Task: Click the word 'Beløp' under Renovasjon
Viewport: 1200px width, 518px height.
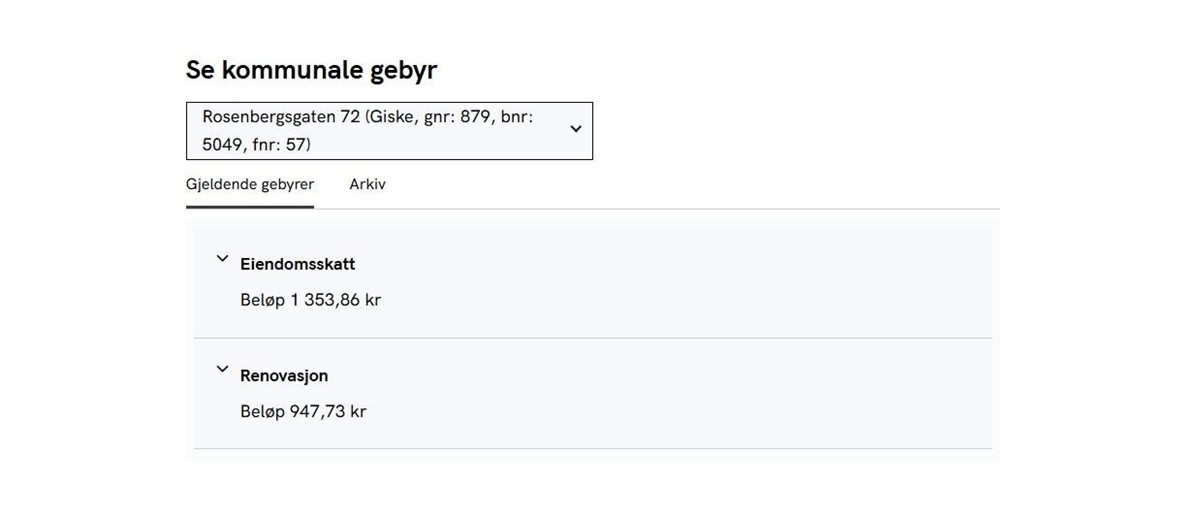Action: click(263, 411)
